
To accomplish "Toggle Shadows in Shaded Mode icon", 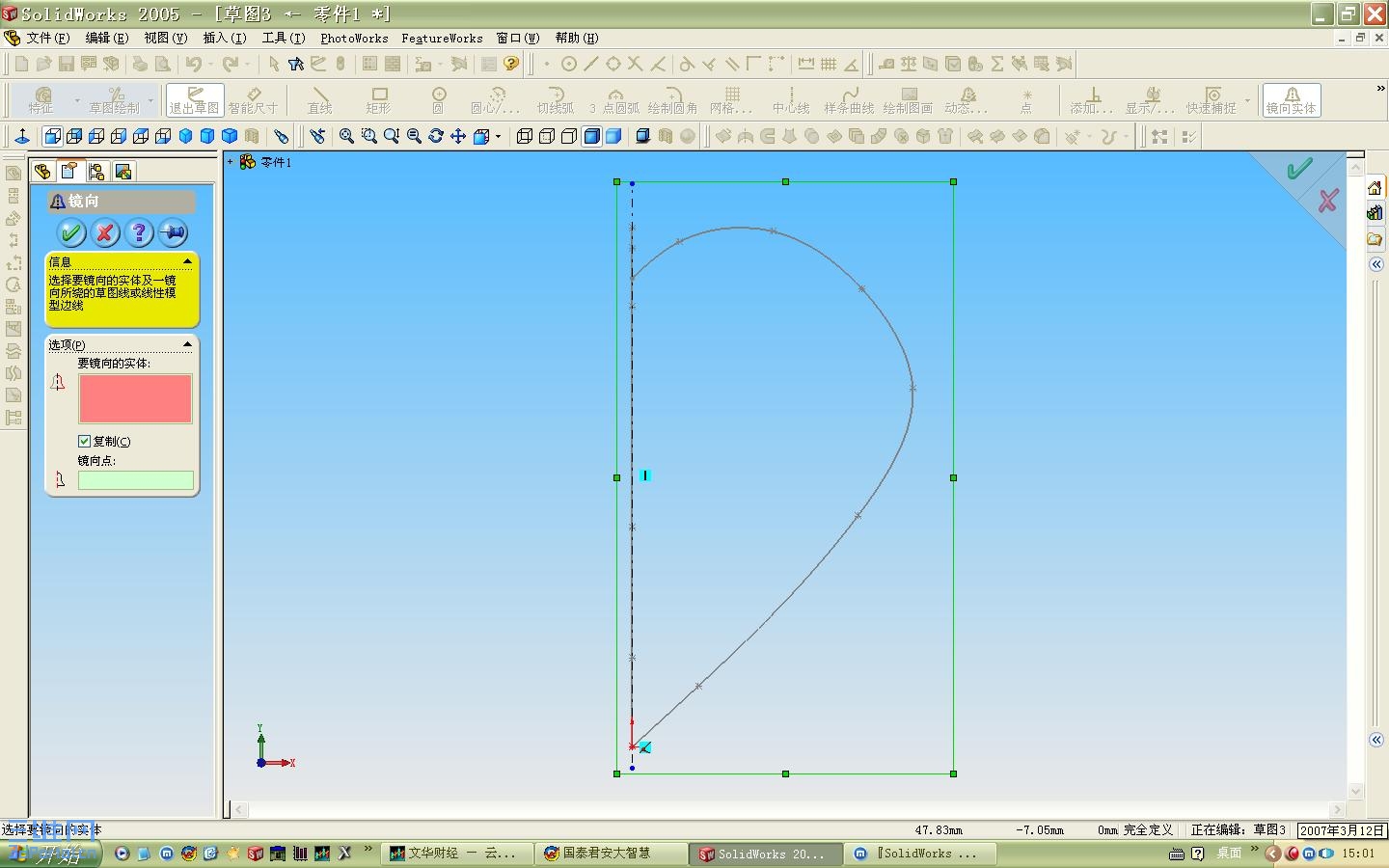I will (642, 136).
